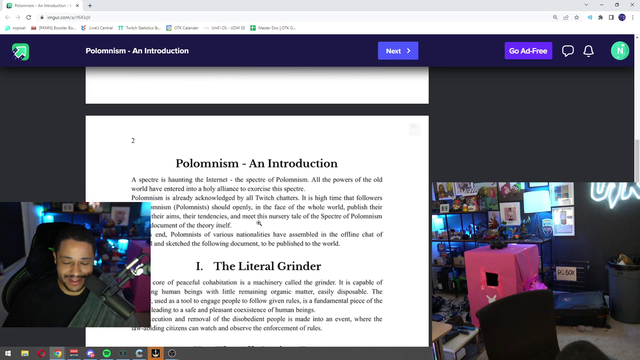Open the [PKMN] Booster bookmark
Viewport: 640px width, 360px height.
53,28
